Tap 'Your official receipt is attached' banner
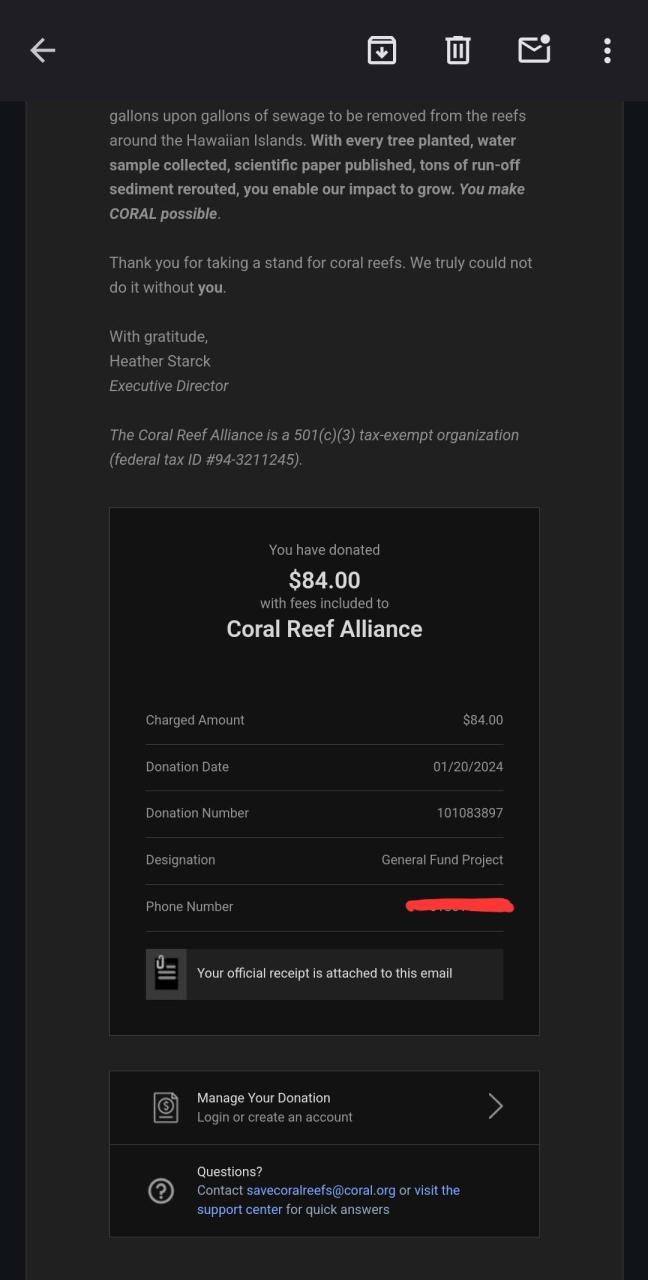 click(x=324, y=973)
